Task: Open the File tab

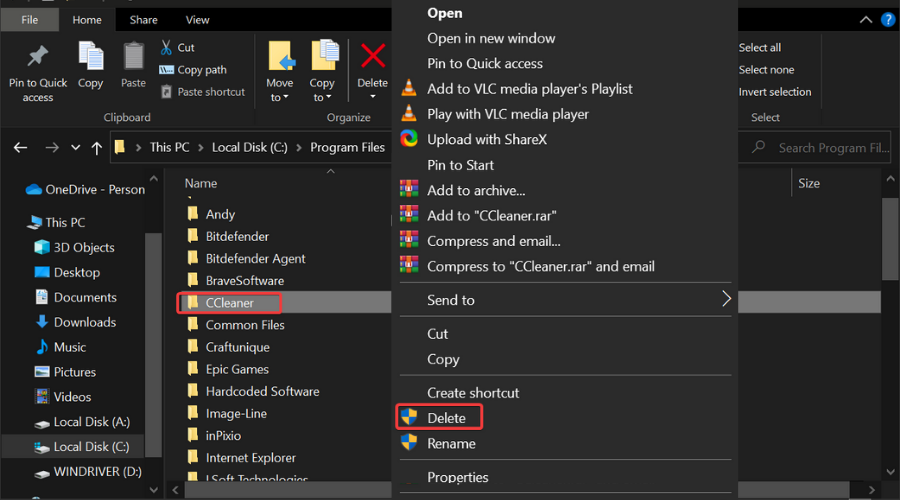Action: pyautogui.click(x=30, y=20)
